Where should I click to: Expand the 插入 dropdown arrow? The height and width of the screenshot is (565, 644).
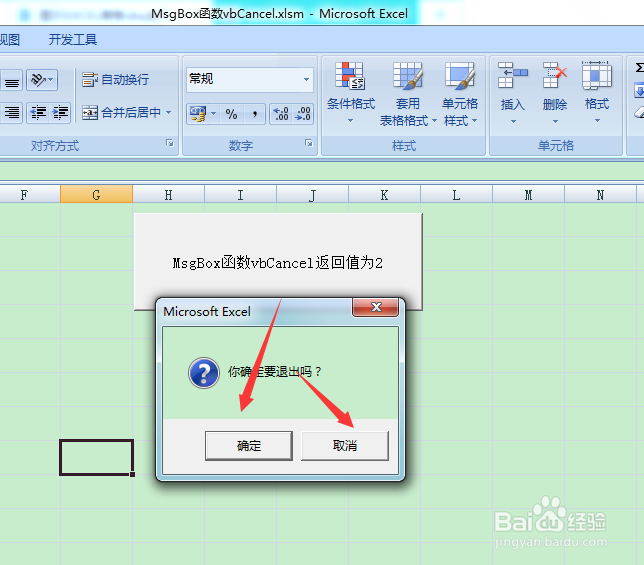513,122
